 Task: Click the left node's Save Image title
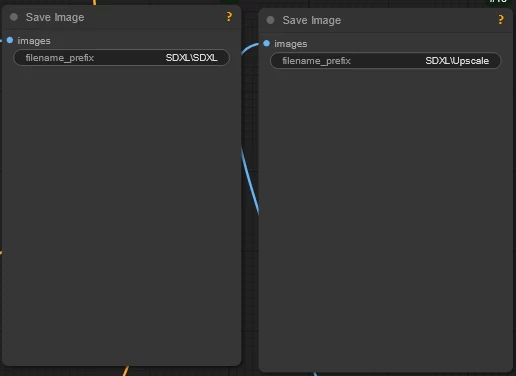pyautogui.click(x=55, y=17)
